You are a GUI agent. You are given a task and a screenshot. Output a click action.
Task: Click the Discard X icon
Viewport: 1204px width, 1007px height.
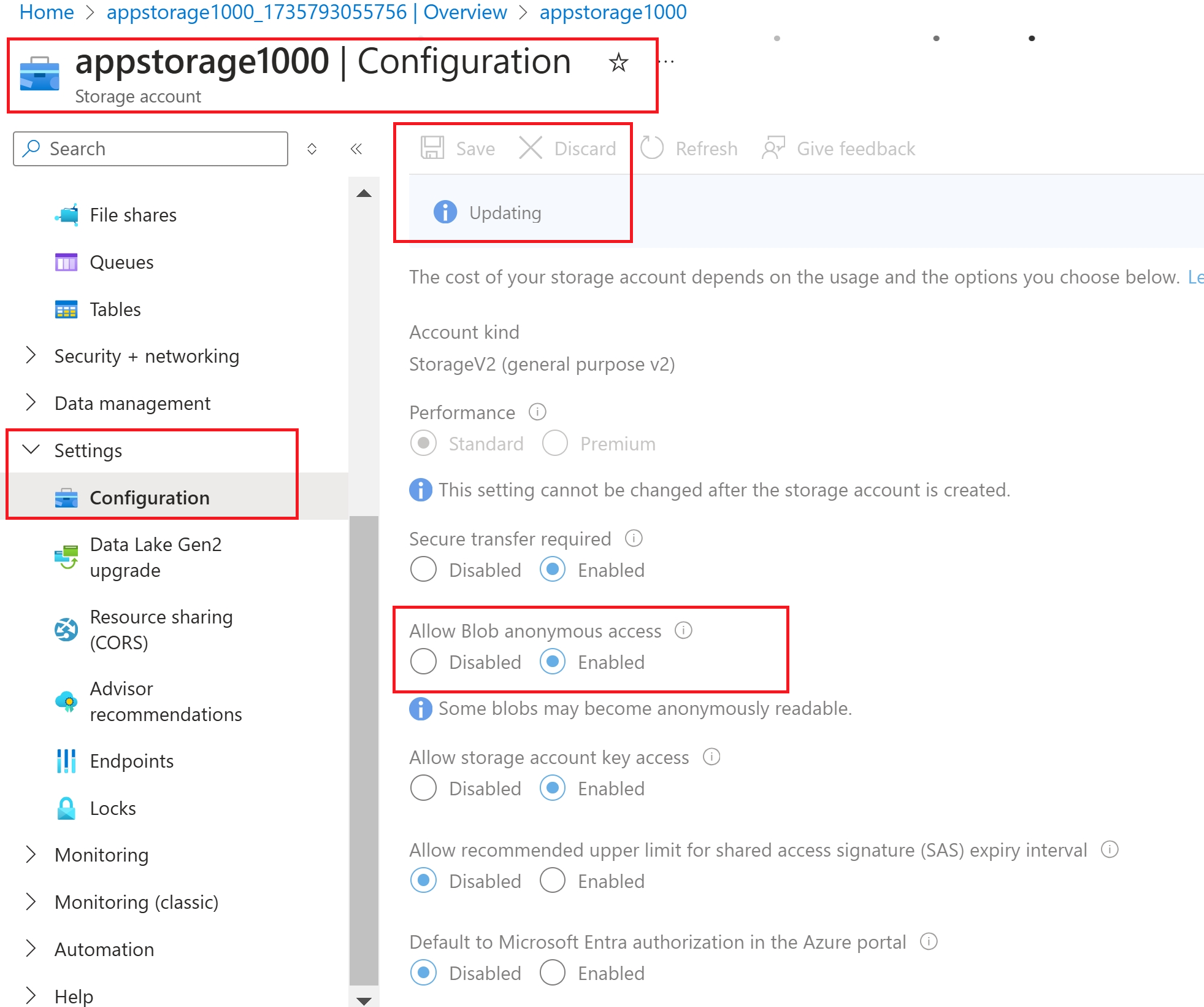coord(531,149)
